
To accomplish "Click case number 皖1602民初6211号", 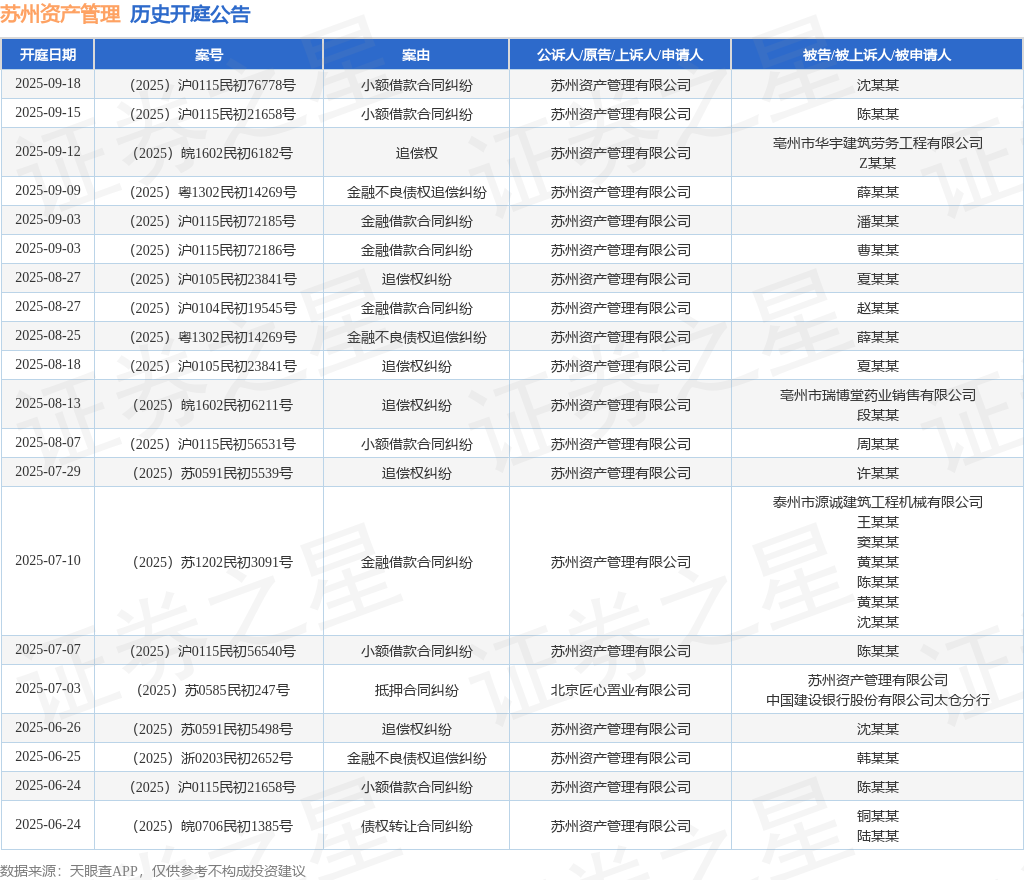I will 213,405.
